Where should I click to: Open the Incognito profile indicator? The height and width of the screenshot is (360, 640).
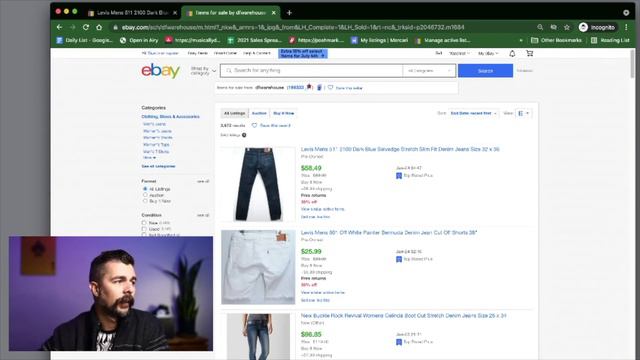click(597, 27)
